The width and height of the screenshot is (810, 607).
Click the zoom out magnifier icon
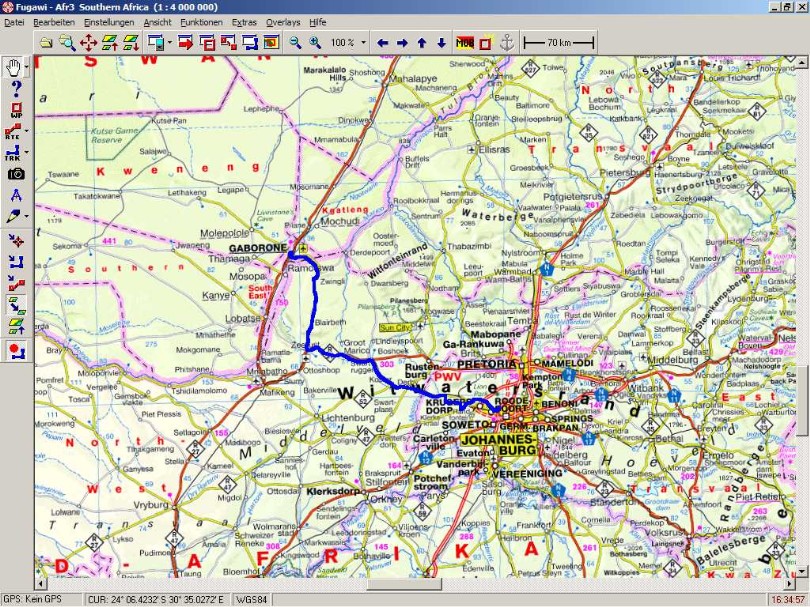(295, 43)
